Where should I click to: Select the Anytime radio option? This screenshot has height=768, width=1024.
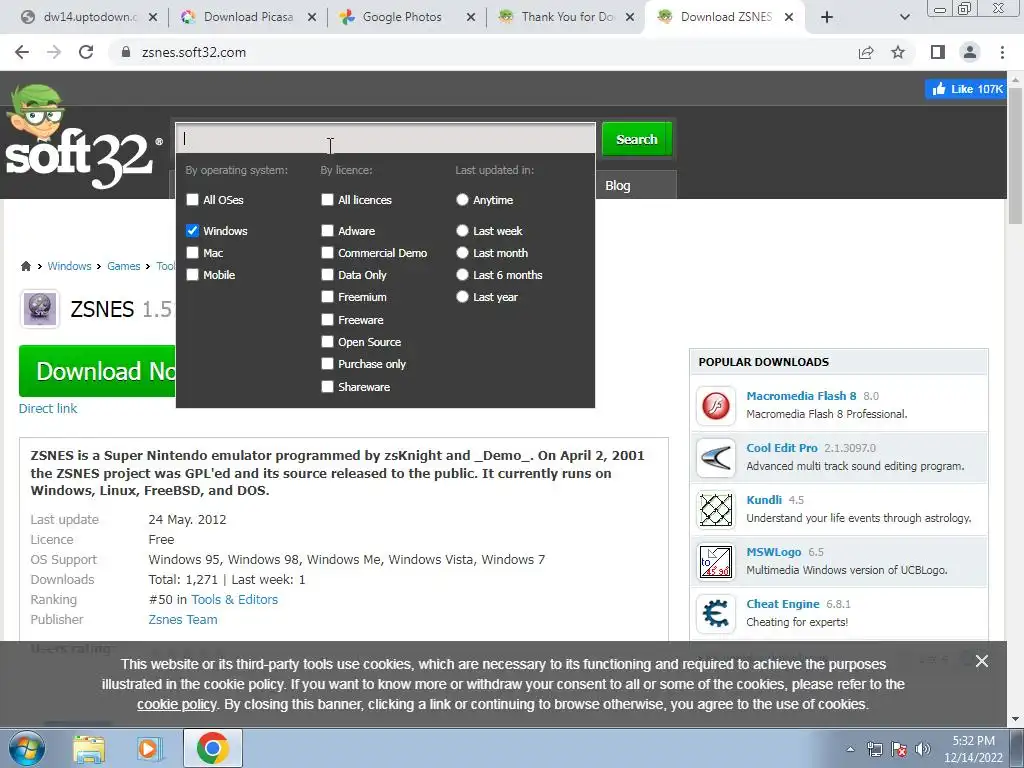click(x=462, y=200)
